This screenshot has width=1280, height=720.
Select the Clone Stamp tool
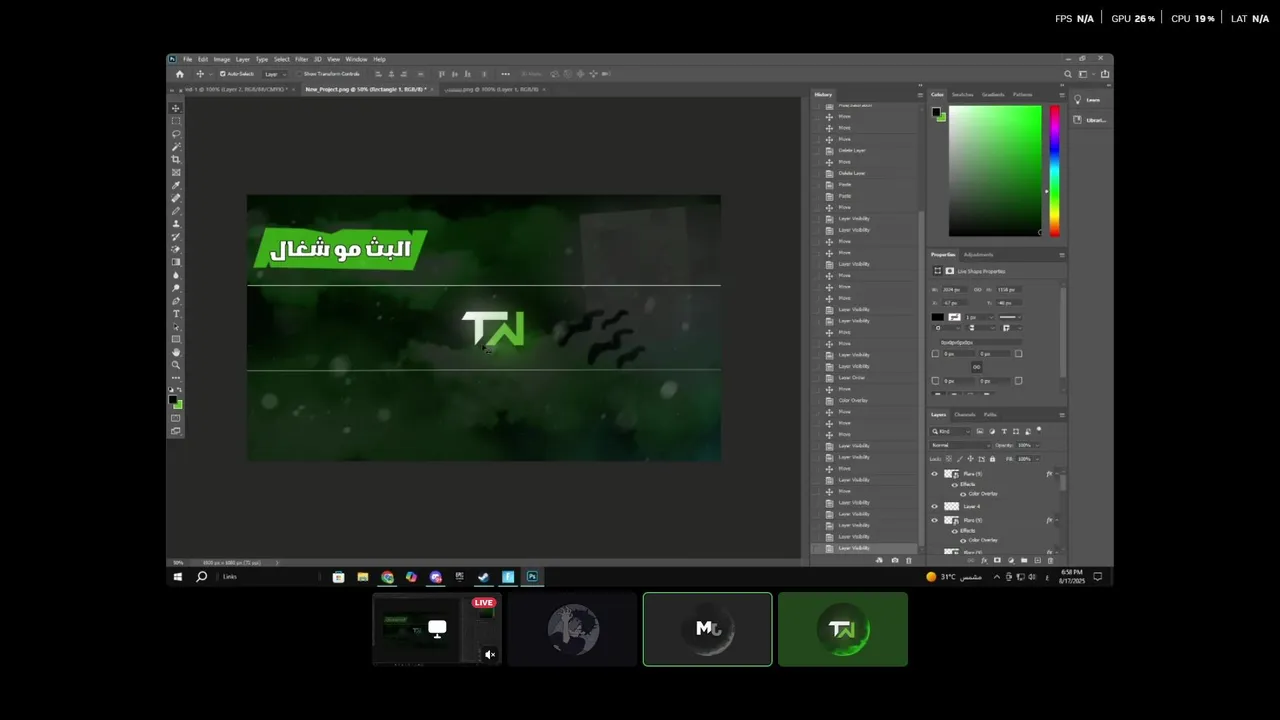click(176, 224)
